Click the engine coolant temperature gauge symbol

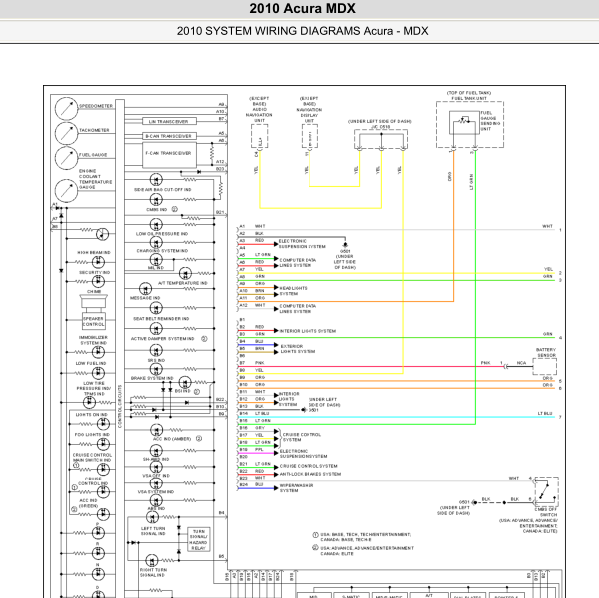(x=66, y=191)
